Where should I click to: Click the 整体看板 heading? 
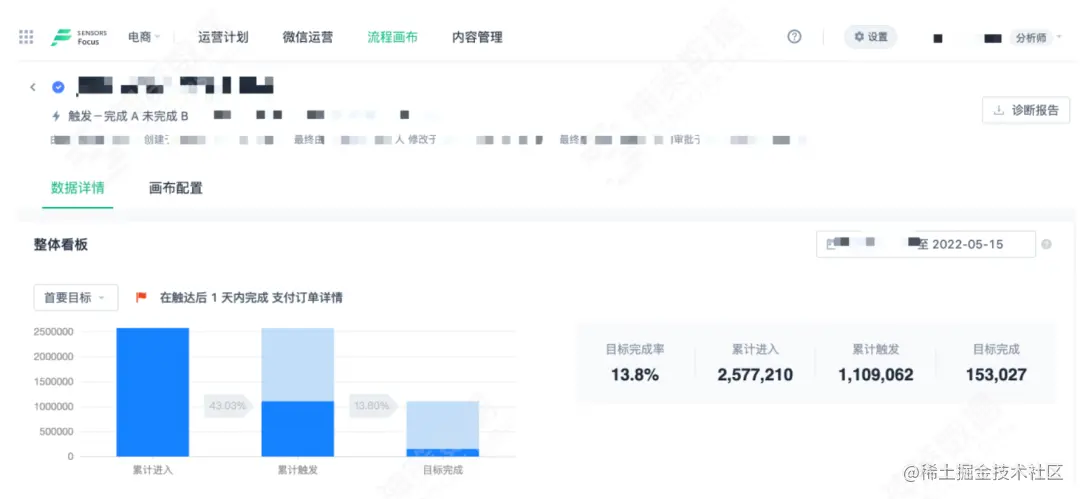pyautogui.click(x=61, y=245)
